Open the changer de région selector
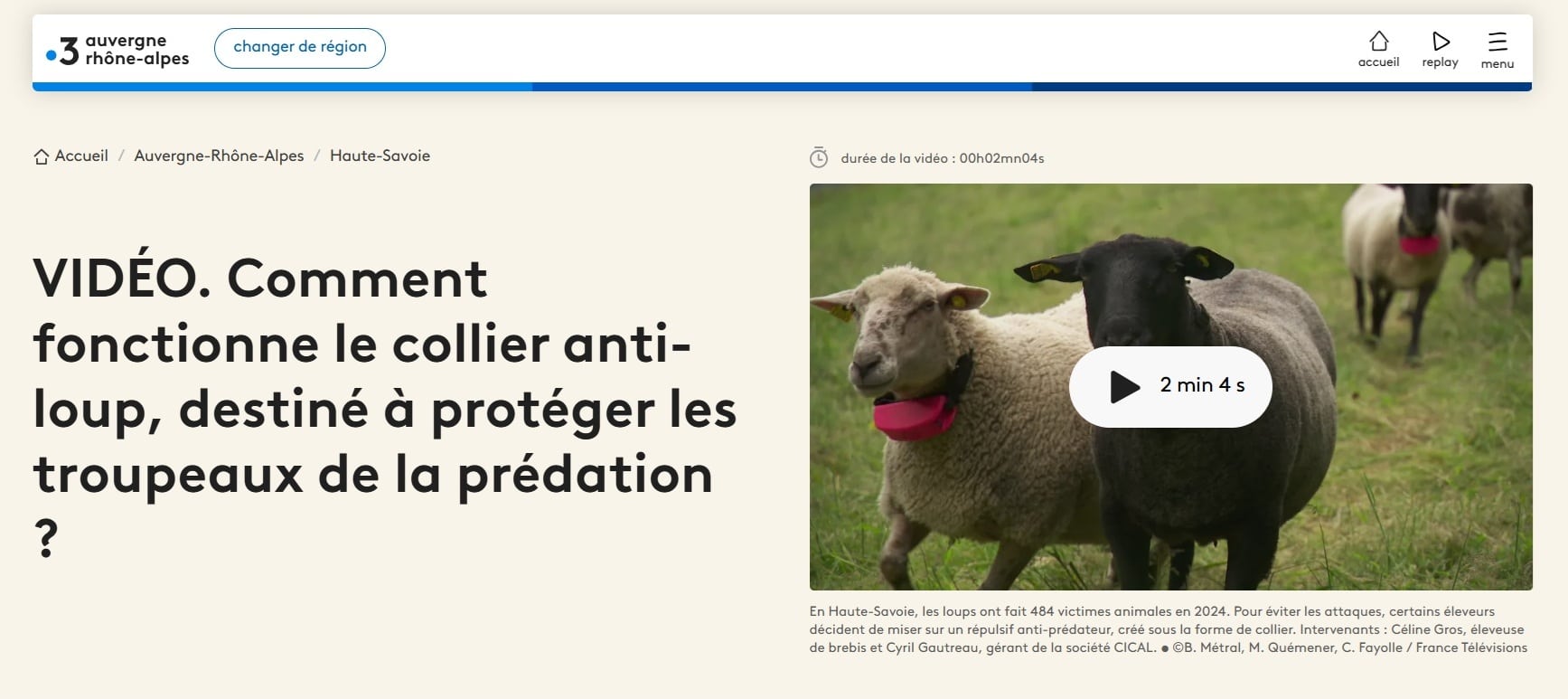Screen dimensions: 1568x699 click(300, 47)
